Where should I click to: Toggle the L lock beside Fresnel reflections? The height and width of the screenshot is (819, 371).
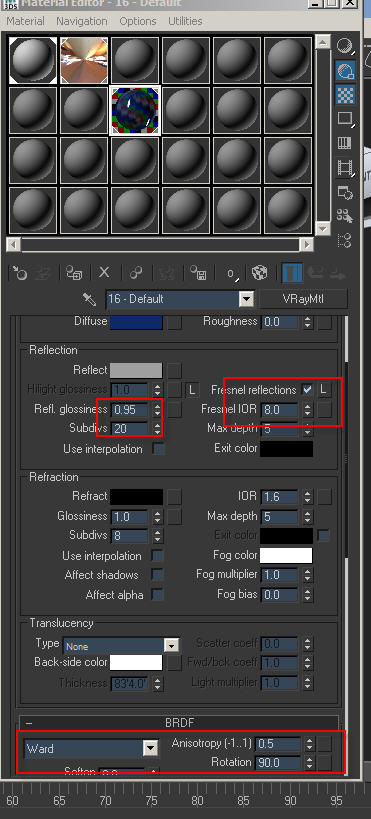tap(323, 390)
